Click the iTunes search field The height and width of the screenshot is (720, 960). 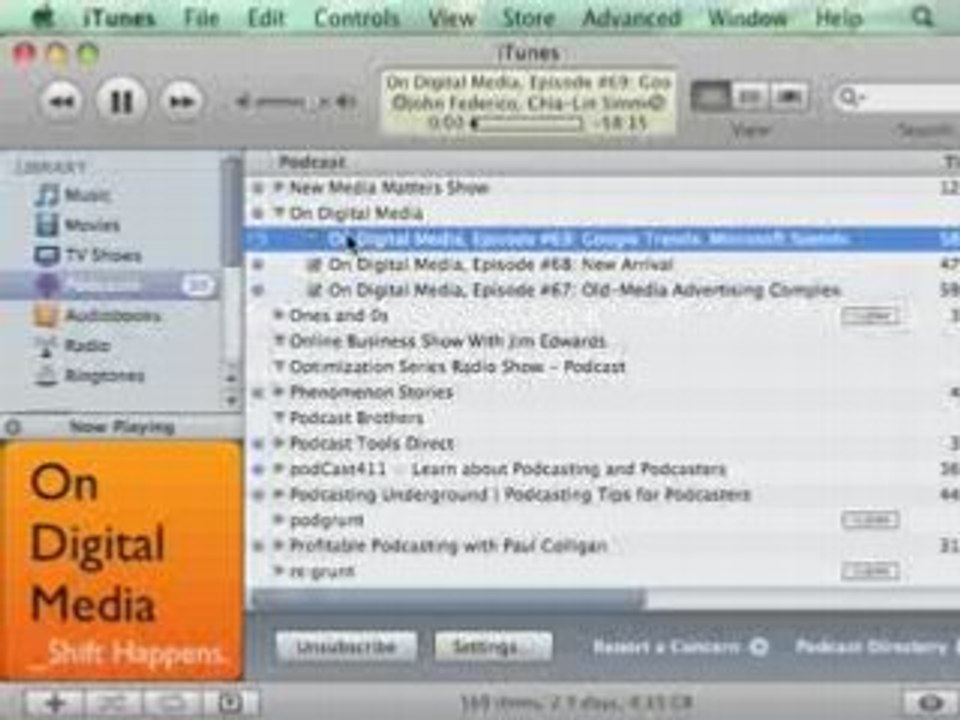click(897, 97)
